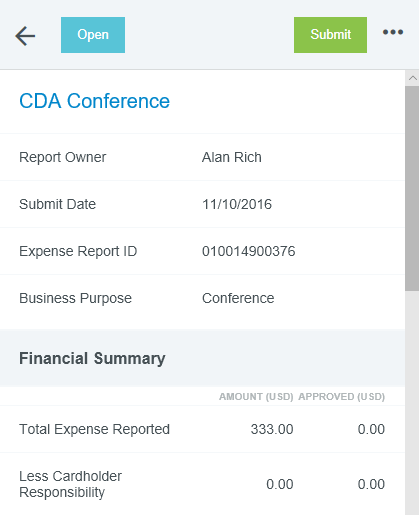Click the Submit Date value 11/10/2016
This screenshot has height=515, width=419.
237,204
